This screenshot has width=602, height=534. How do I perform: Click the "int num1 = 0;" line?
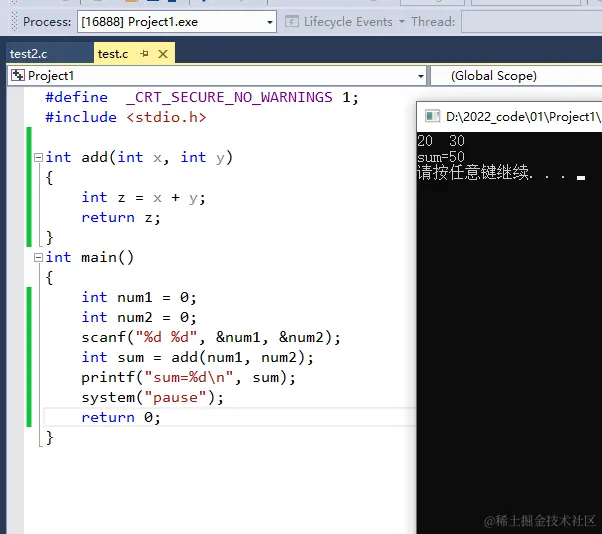(139, 298)
